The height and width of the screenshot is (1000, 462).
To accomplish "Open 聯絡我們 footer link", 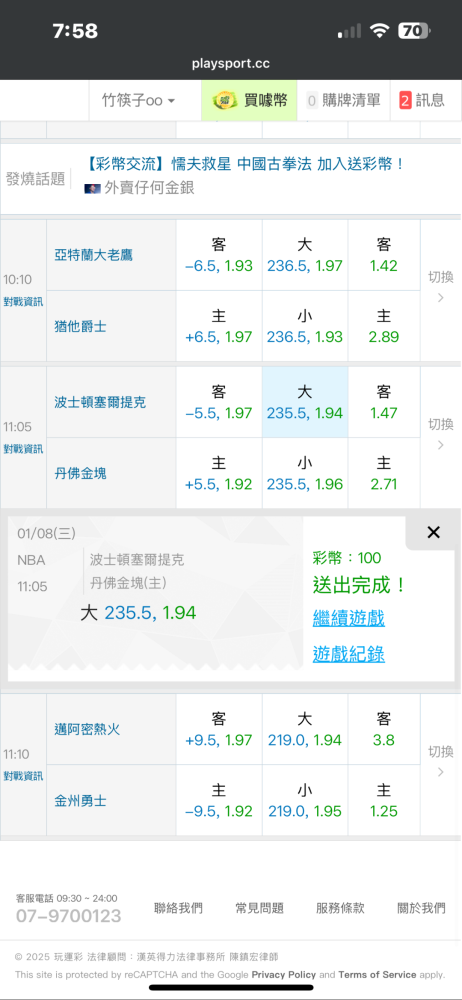I will pos(178,908).
